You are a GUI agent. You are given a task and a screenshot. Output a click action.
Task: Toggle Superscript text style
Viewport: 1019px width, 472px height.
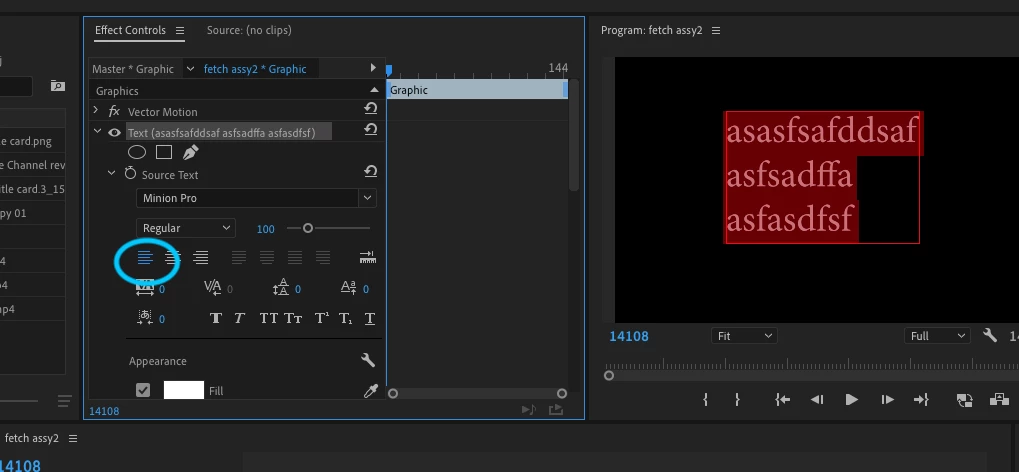[x=322, y=318]
